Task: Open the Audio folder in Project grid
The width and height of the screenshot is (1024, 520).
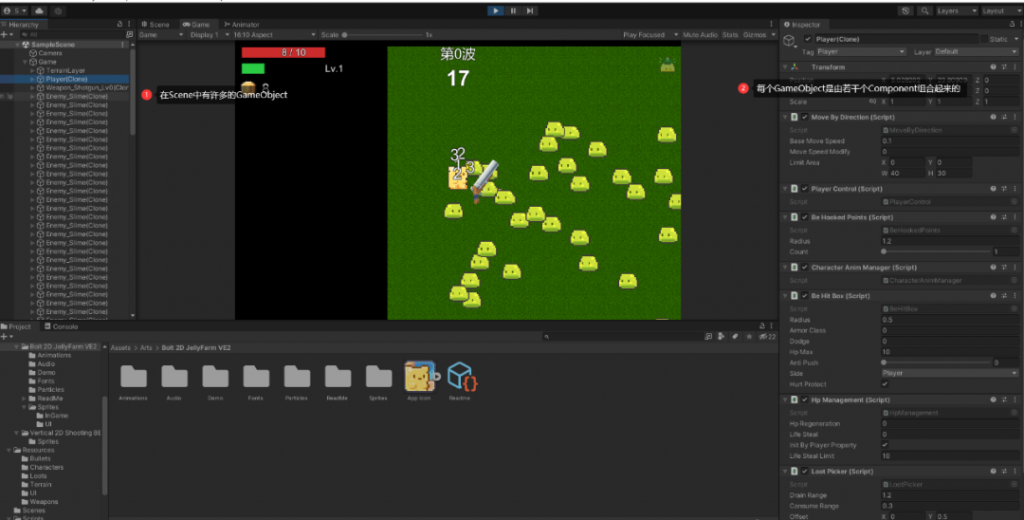Action: (x=174, y=377)
